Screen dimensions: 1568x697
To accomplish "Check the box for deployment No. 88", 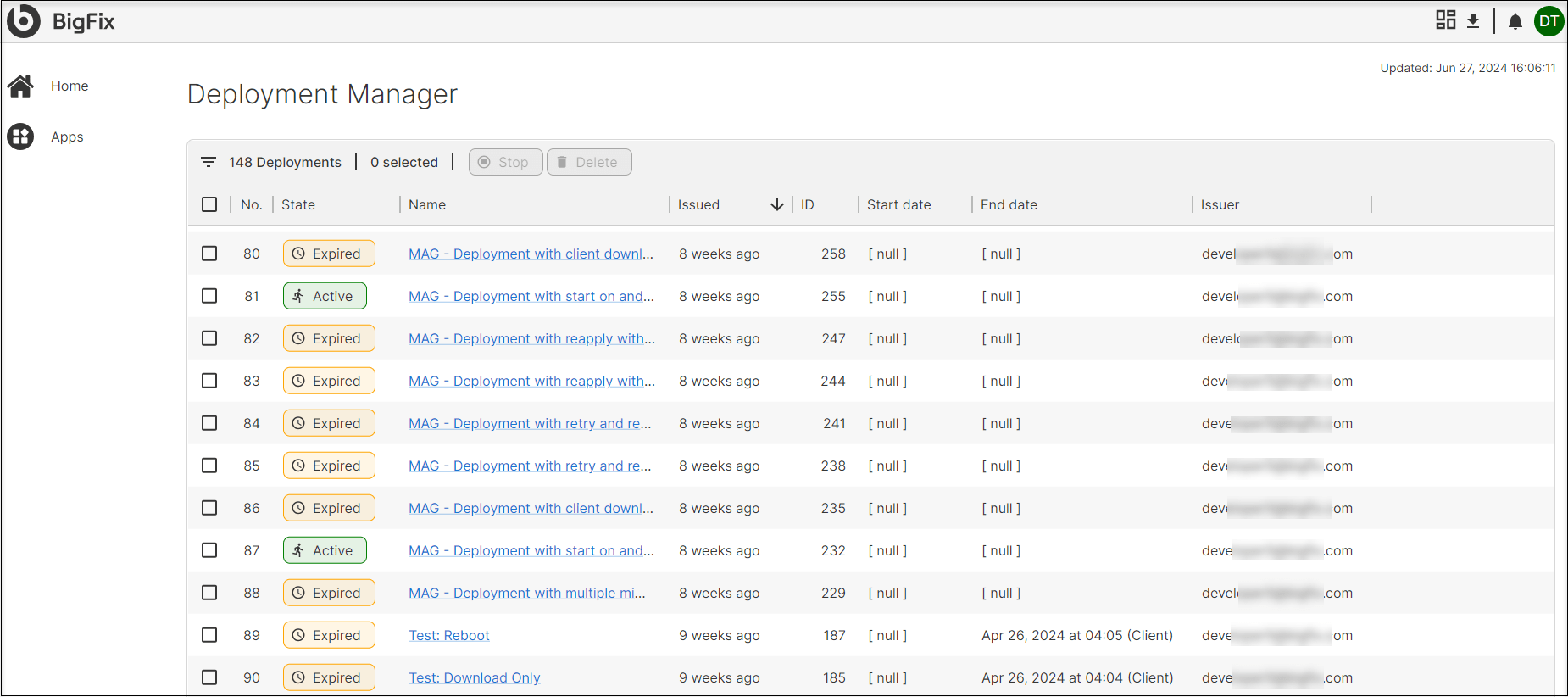I will tap(209, 593).
